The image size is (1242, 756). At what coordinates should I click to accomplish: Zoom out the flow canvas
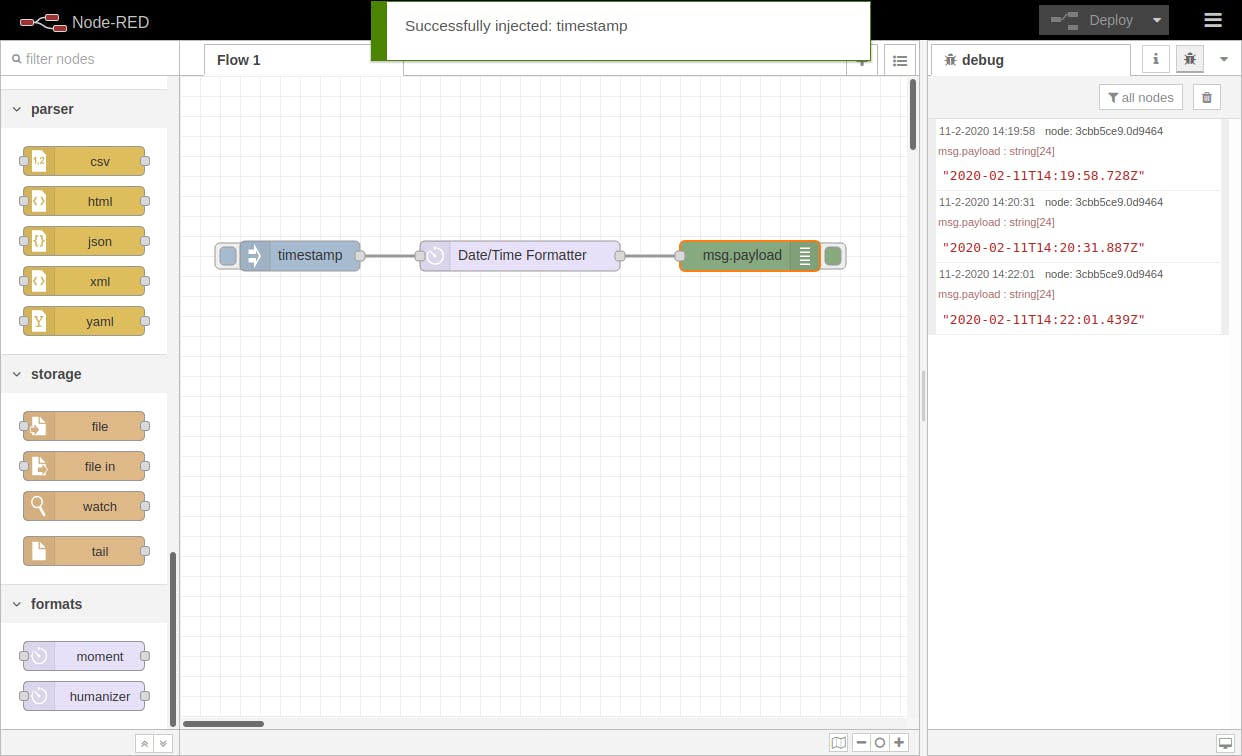pyautogui.click(x=861, y=742)
